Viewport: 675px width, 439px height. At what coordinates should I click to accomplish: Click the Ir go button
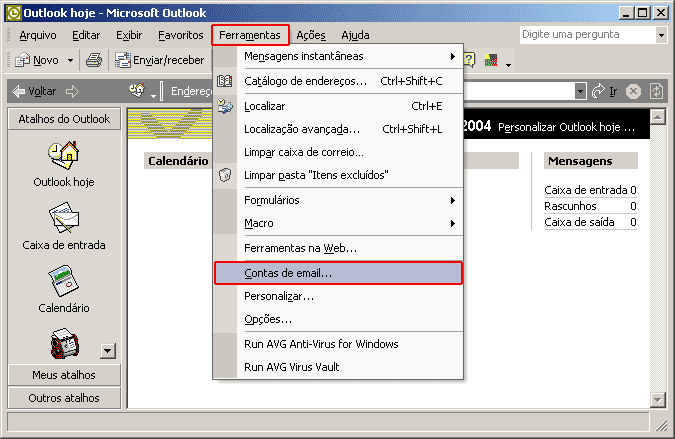pos(605,91)
